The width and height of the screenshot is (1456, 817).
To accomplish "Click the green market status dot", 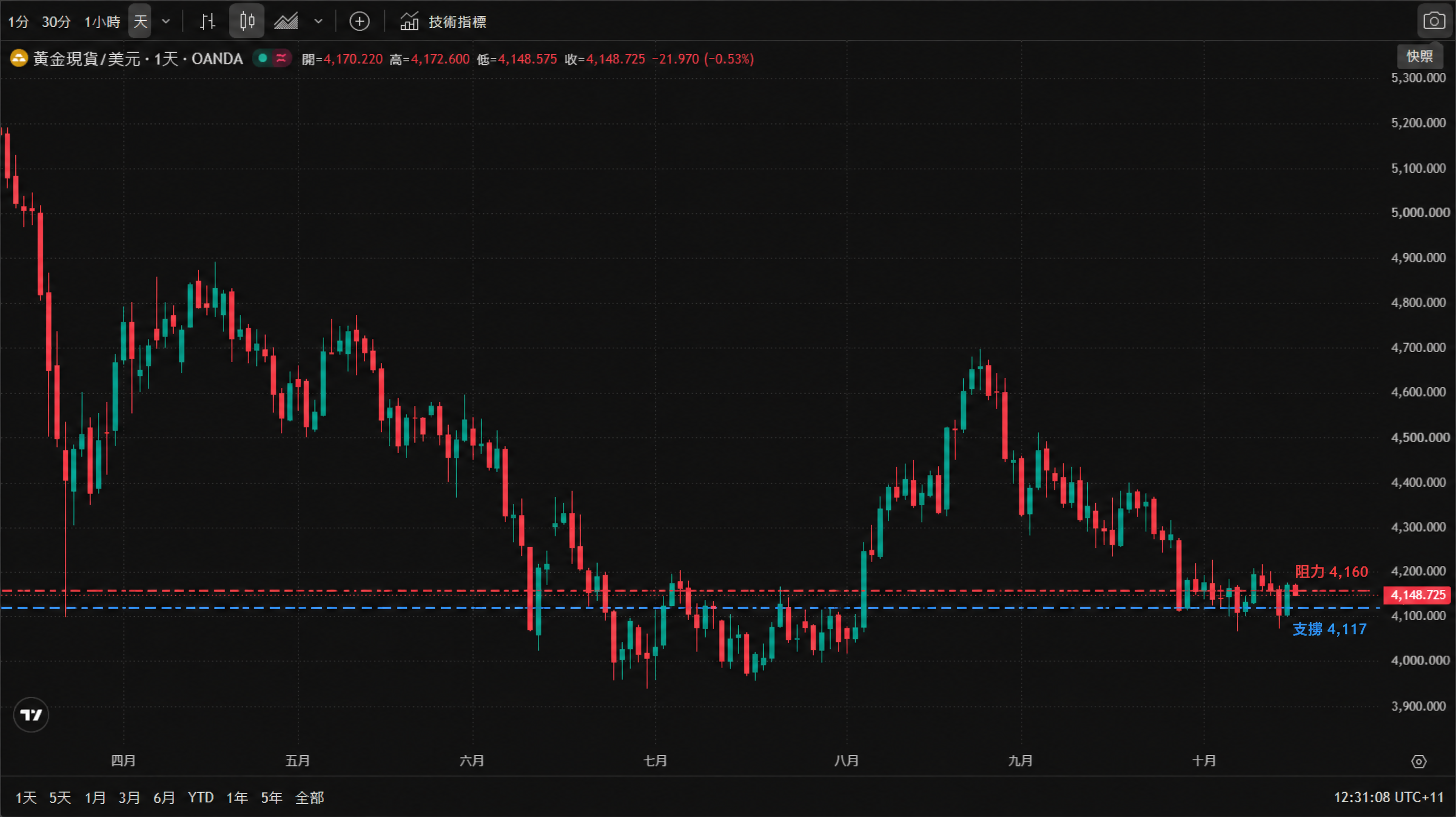I will [262, 58].
